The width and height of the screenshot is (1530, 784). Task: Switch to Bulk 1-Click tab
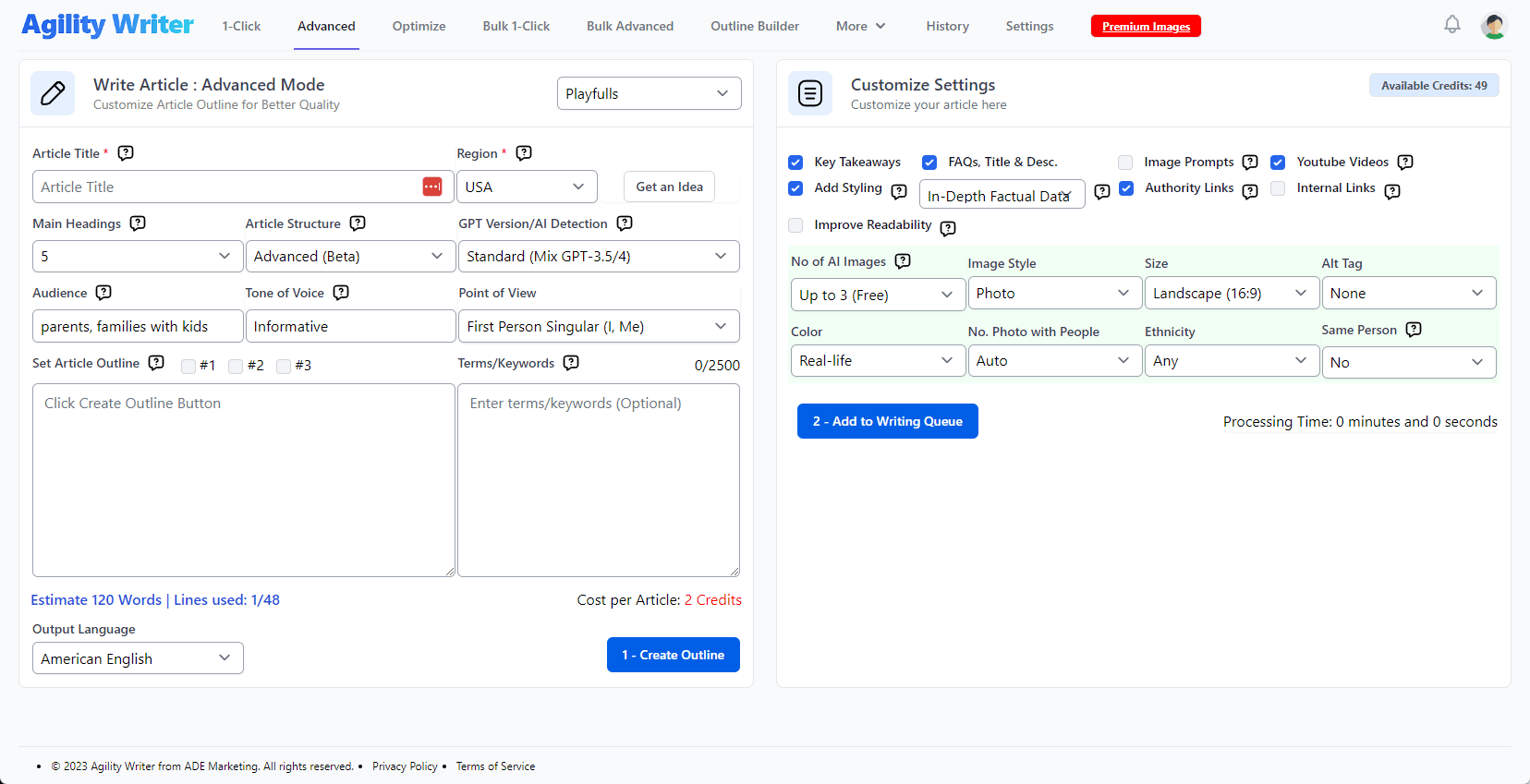pos(516,26)
